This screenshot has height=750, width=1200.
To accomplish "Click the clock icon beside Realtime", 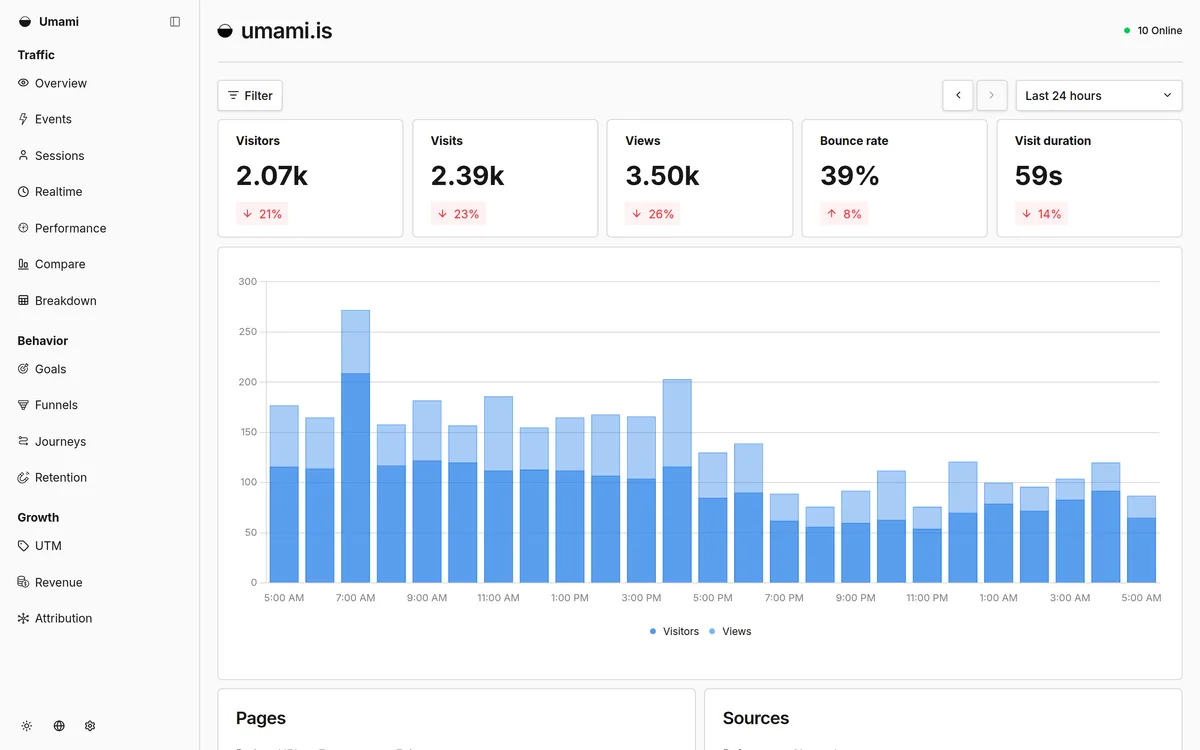I will click(x=24, y=192).
